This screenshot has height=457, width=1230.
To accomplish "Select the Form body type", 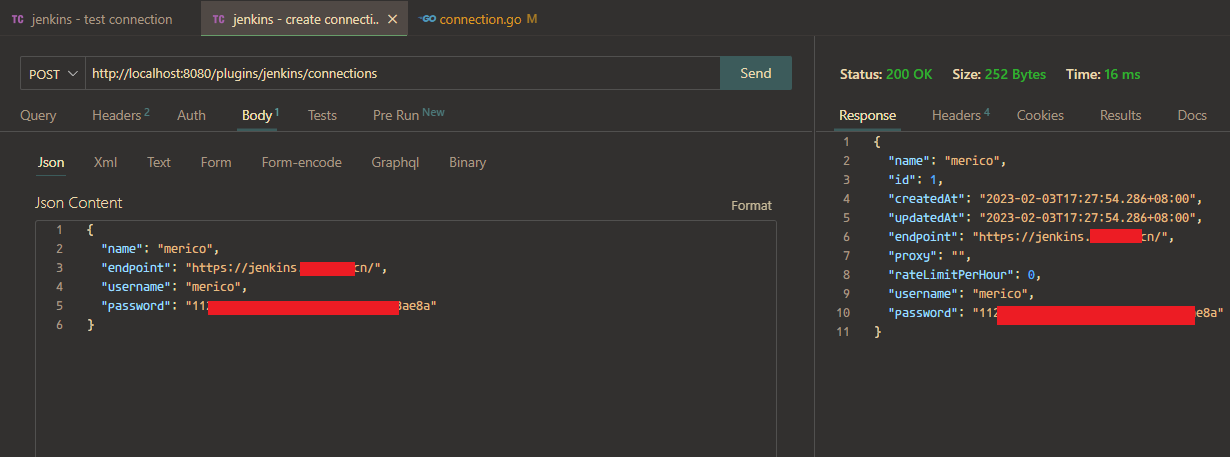I will pos(216,162).
